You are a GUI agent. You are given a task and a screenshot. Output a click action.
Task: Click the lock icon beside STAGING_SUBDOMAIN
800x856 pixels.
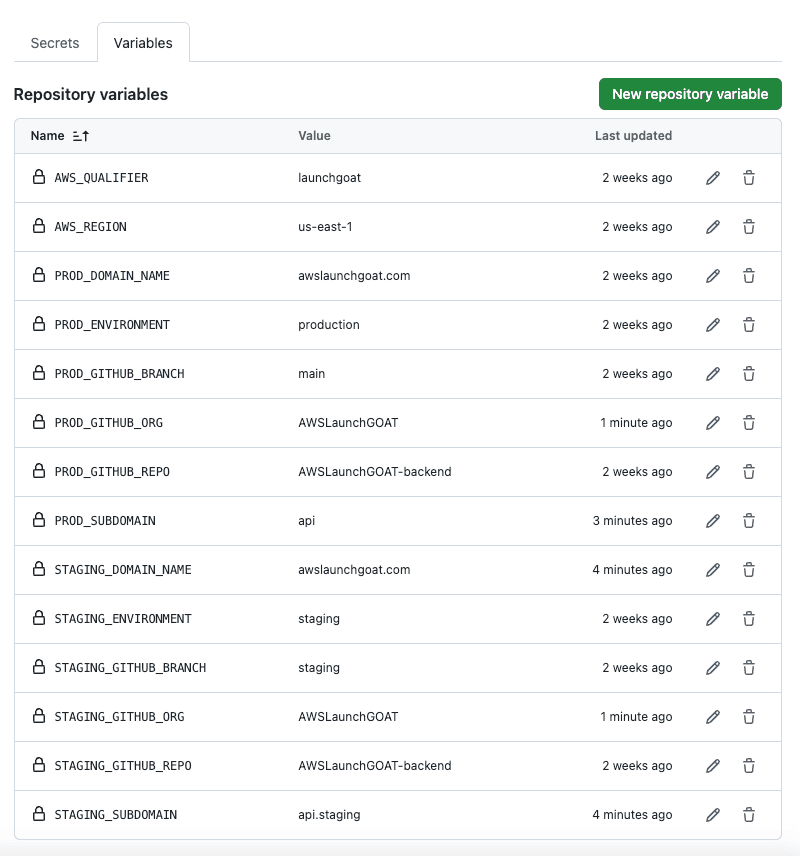click(x=39, y=813)
